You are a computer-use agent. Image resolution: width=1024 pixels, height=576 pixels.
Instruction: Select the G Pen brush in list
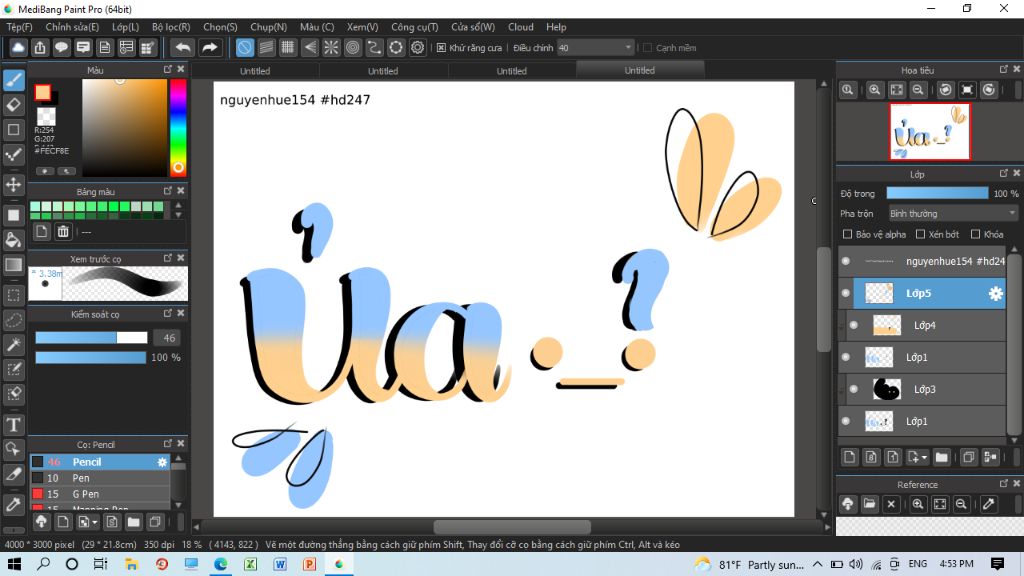[100, 494]
